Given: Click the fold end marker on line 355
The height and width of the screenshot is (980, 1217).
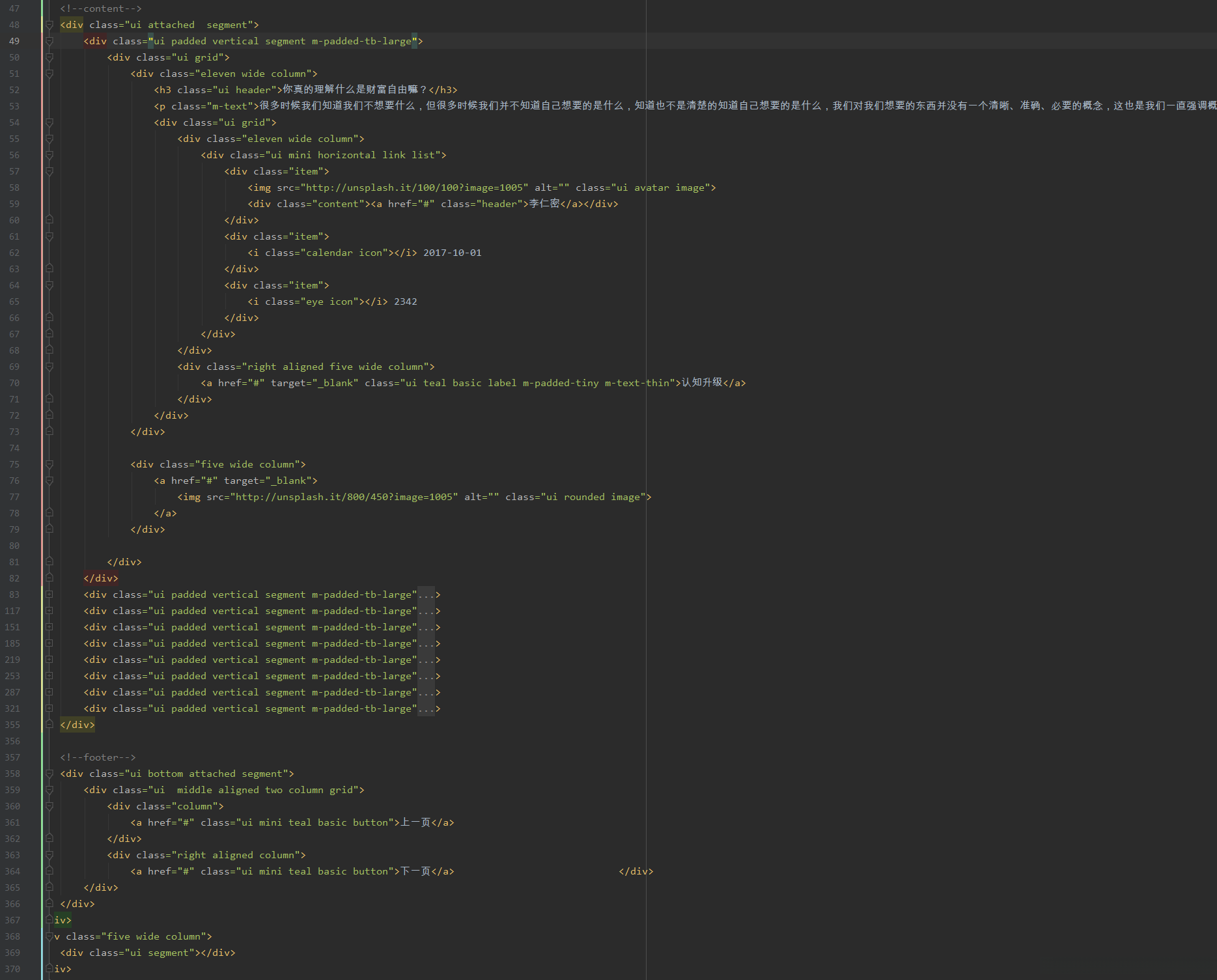Looking at the screenshot, I should [x=49, y=725].
